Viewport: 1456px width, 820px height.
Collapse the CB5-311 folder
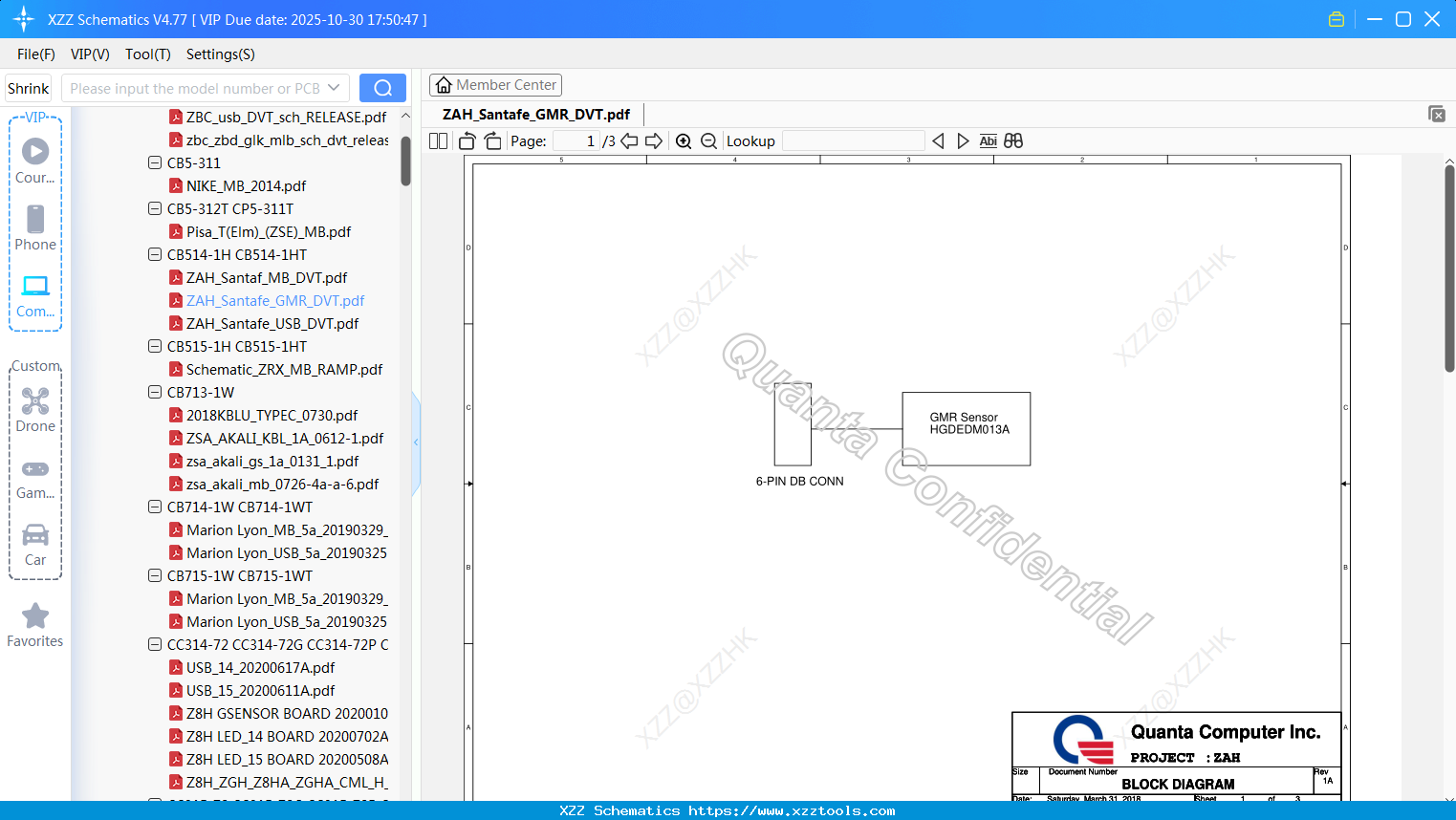(155, 162)
